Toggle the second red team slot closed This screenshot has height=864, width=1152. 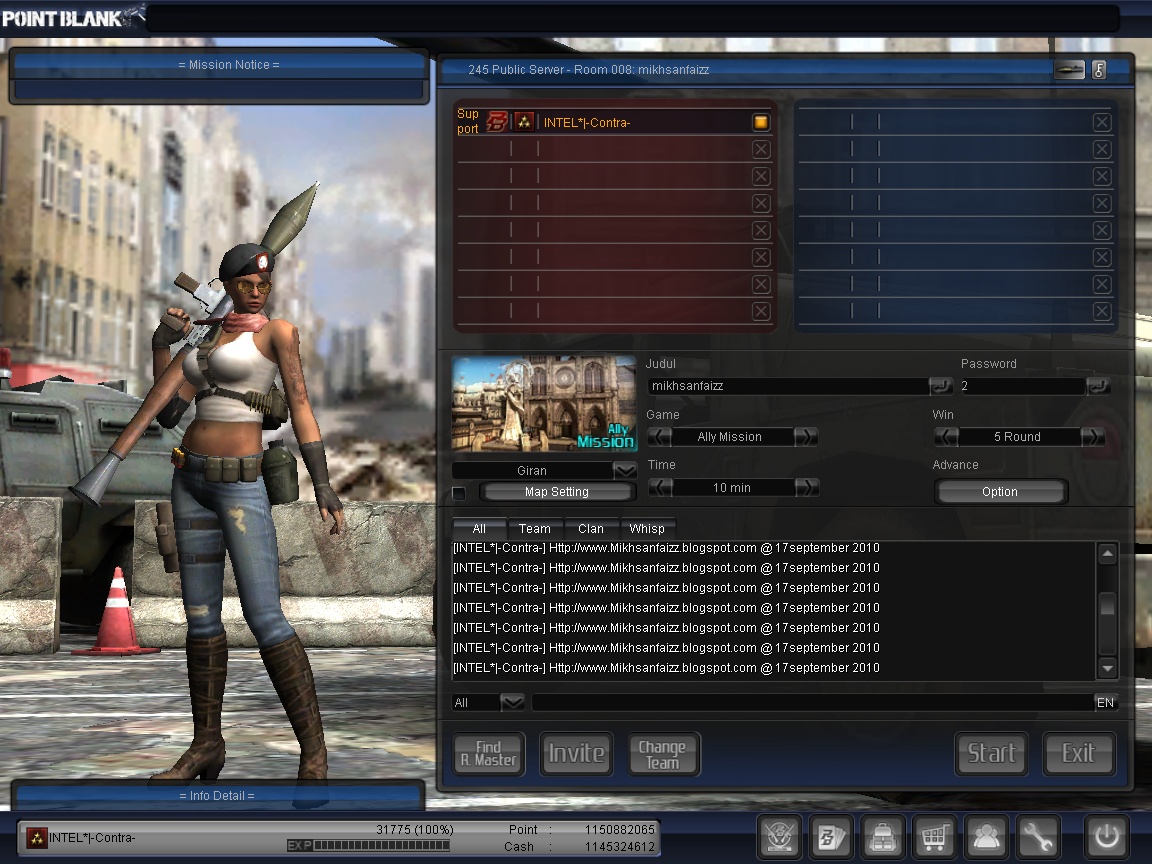pyautogui.click(x=761, y=149)
